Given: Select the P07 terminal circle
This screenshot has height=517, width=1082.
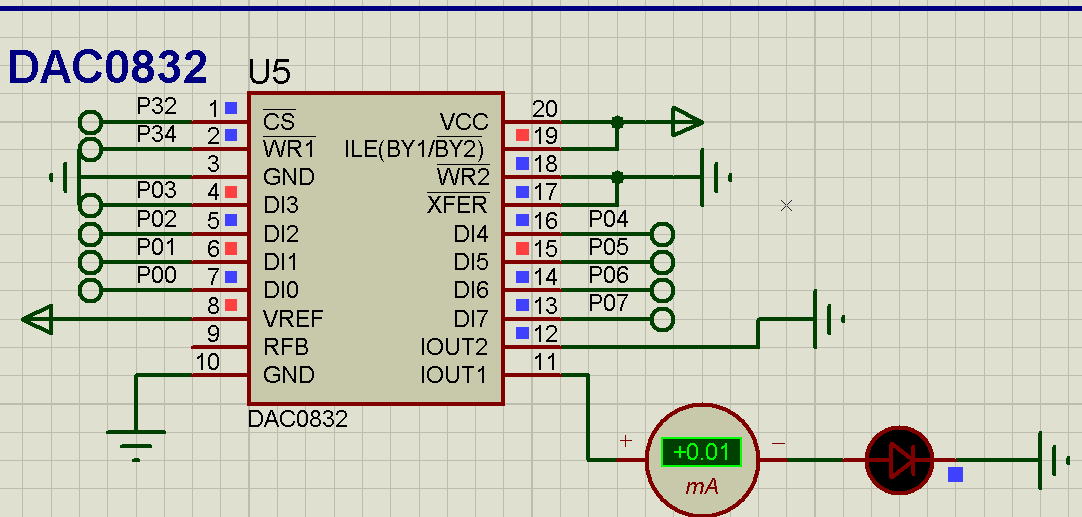Looking at the screenshot, I should coord(662,319).
